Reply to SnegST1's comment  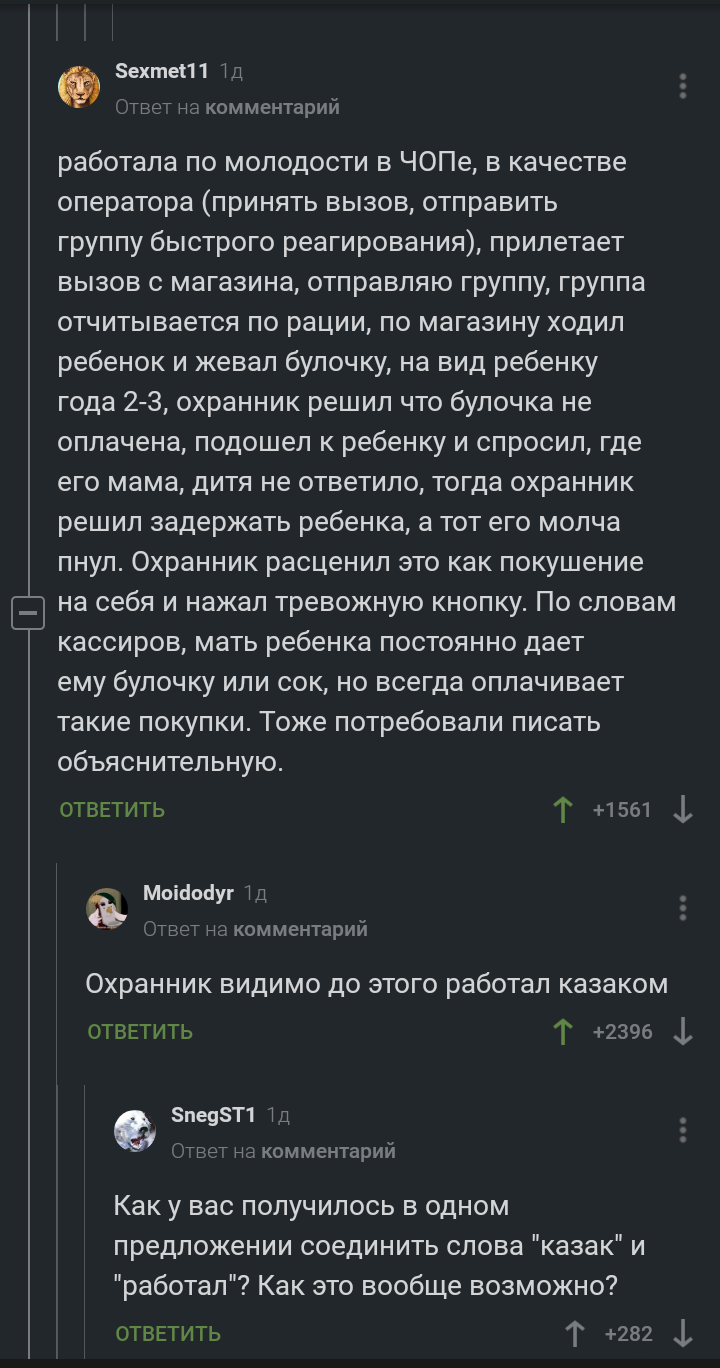point(168,1334)
